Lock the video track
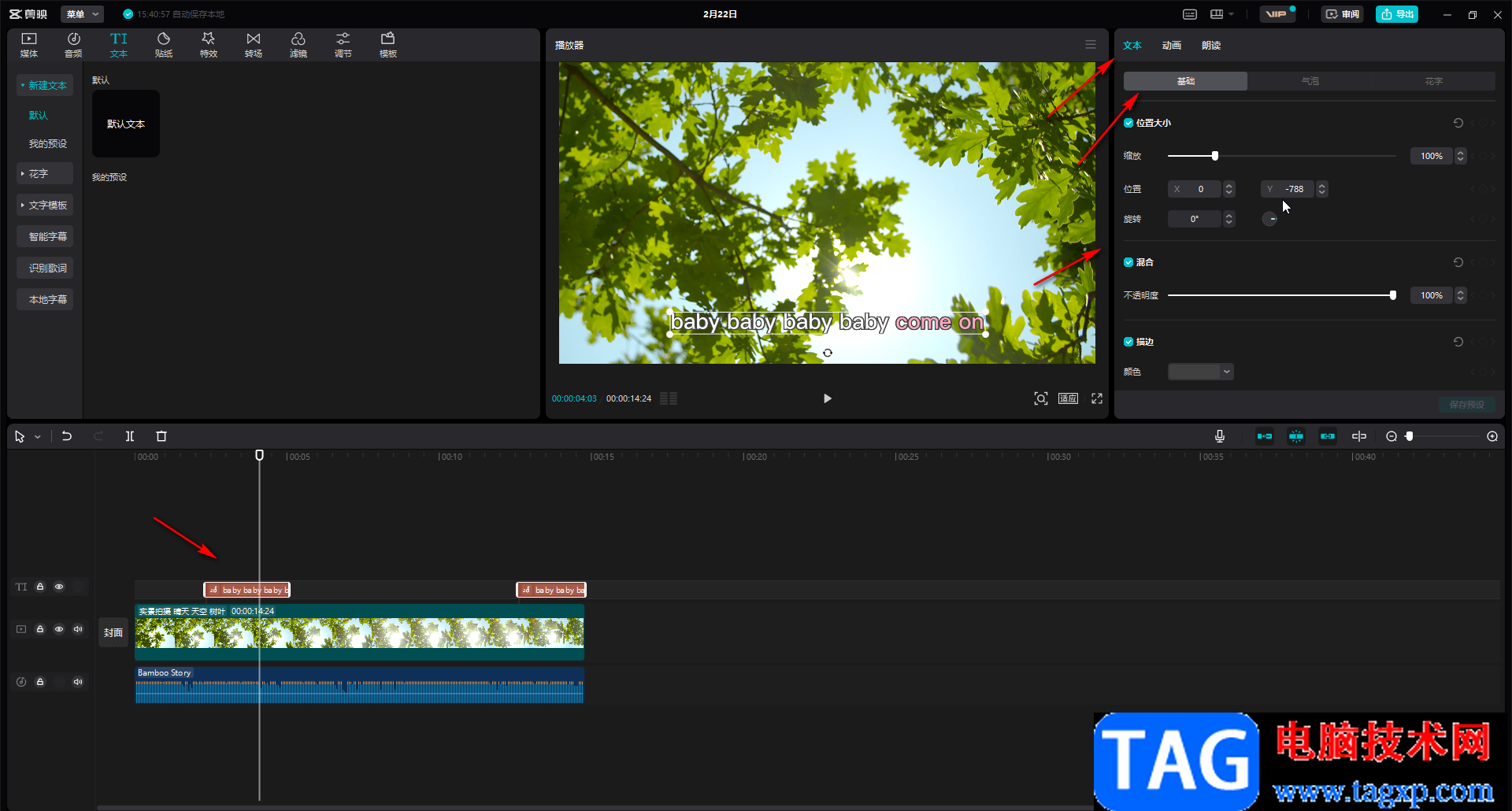Viewport: 1512px width, 811px height. (x=40, y=629)
